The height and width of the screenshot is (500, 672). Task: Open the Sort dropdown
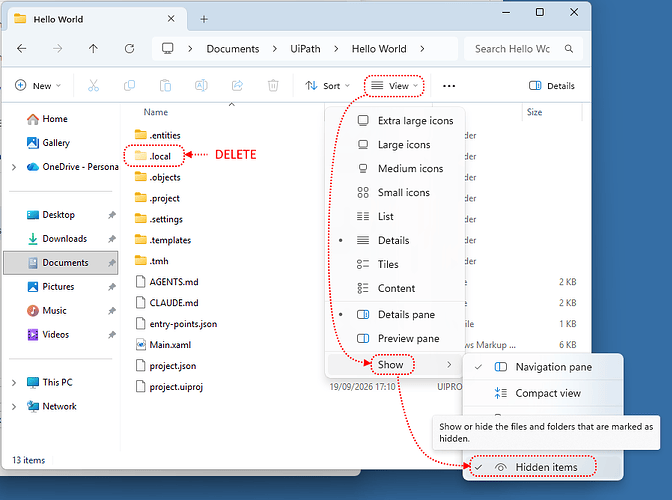click(327, 86)
